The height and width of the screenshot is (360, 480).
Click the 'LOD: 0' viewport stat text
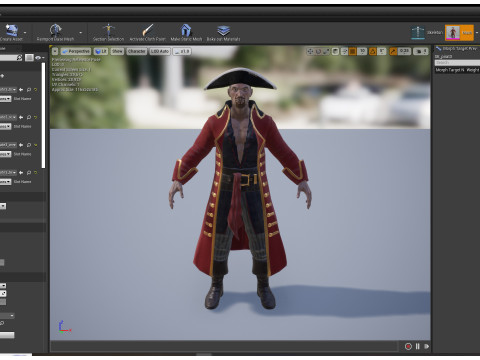pyautogui.click(x=58, y=64)
